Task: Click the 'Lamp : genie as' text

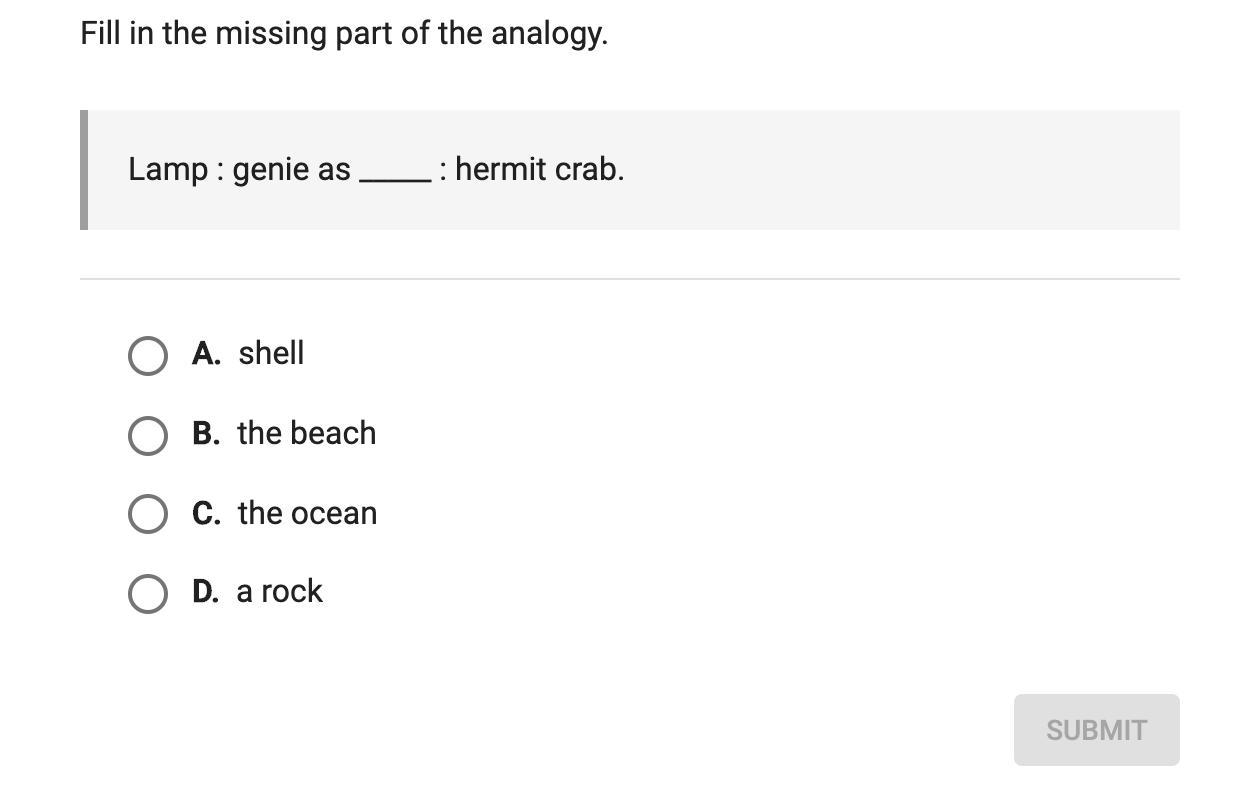Action: [x=239, y=169]
